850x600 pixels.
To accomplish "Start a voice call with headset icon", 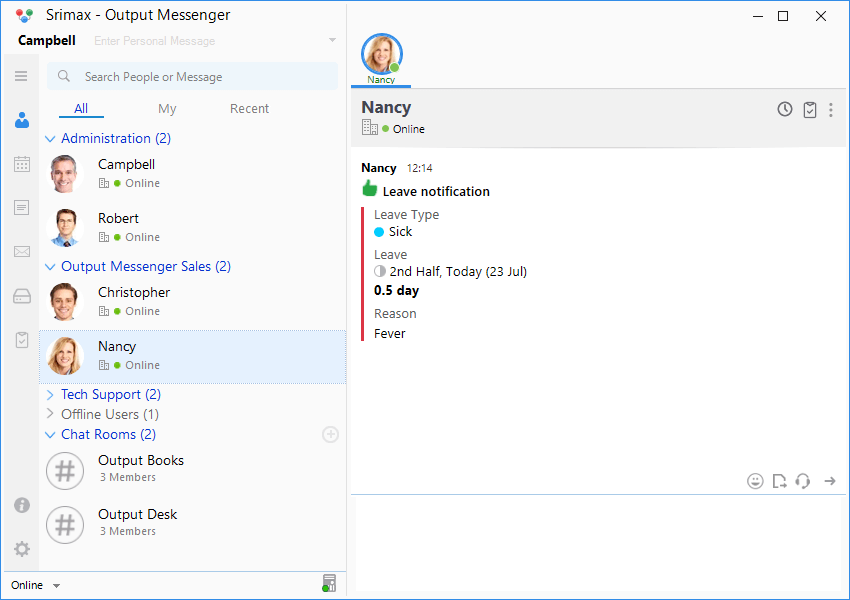I will tap(803, 481).
